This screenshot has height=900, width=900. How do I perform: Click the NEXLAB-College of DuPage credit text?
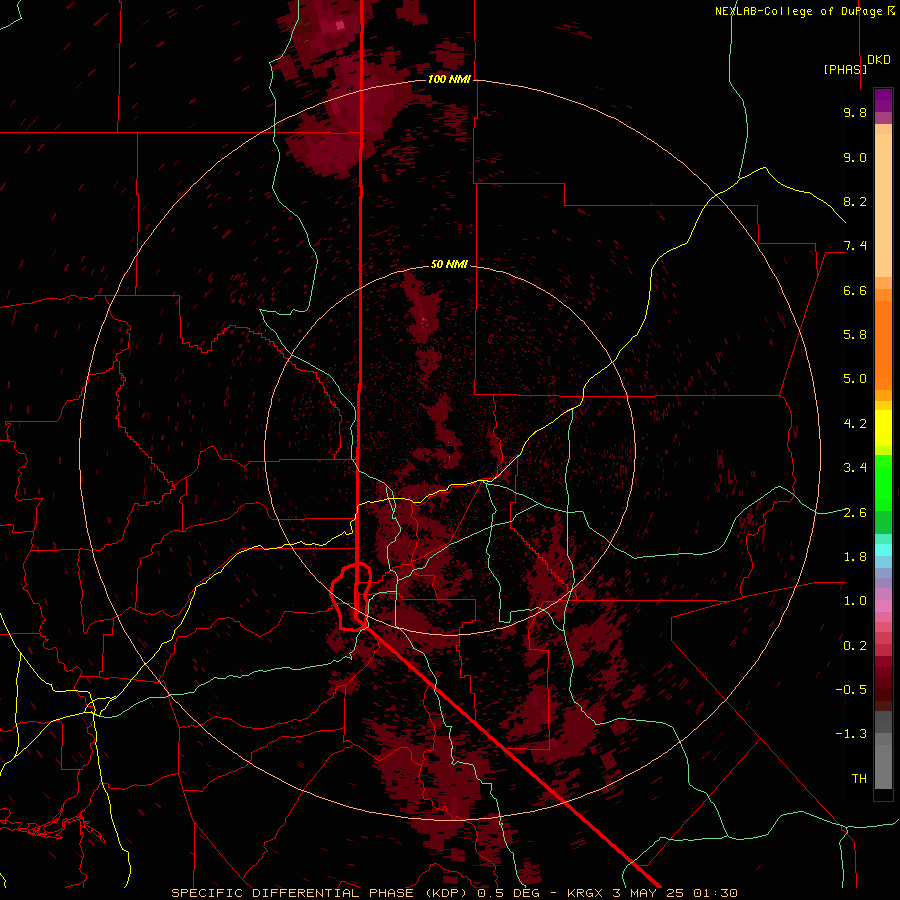(x=799, y=11)
